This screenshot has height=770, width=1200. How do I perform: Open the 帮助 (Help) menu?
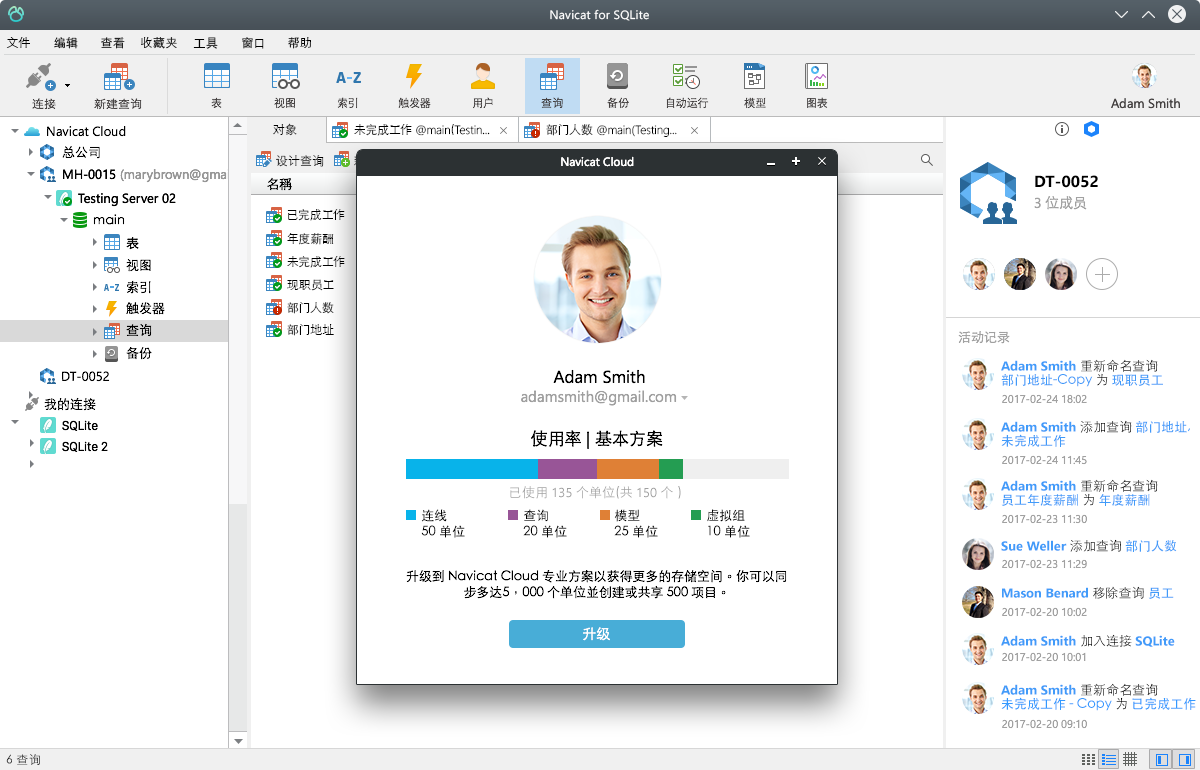coord(299,43)
